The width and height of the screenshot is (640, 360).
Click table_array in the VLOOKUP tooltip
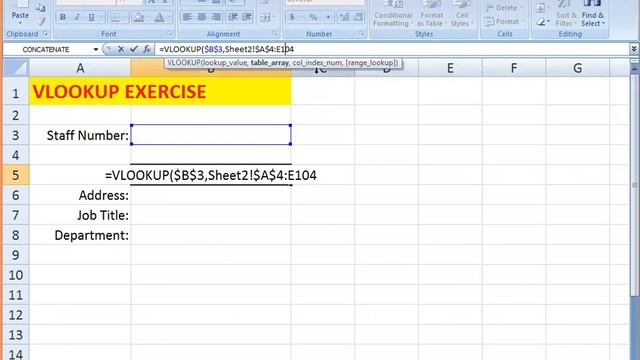pos(269,63)
